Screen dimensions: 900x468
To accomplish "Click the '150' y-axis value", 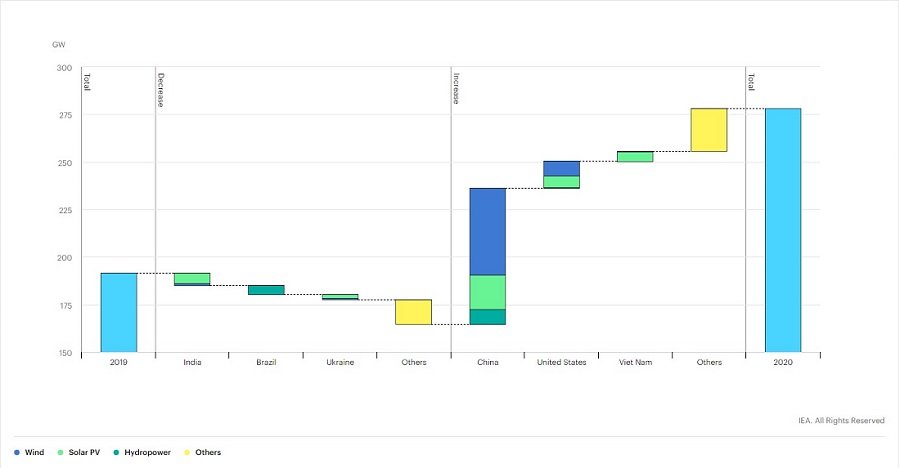I will [64, 353].
